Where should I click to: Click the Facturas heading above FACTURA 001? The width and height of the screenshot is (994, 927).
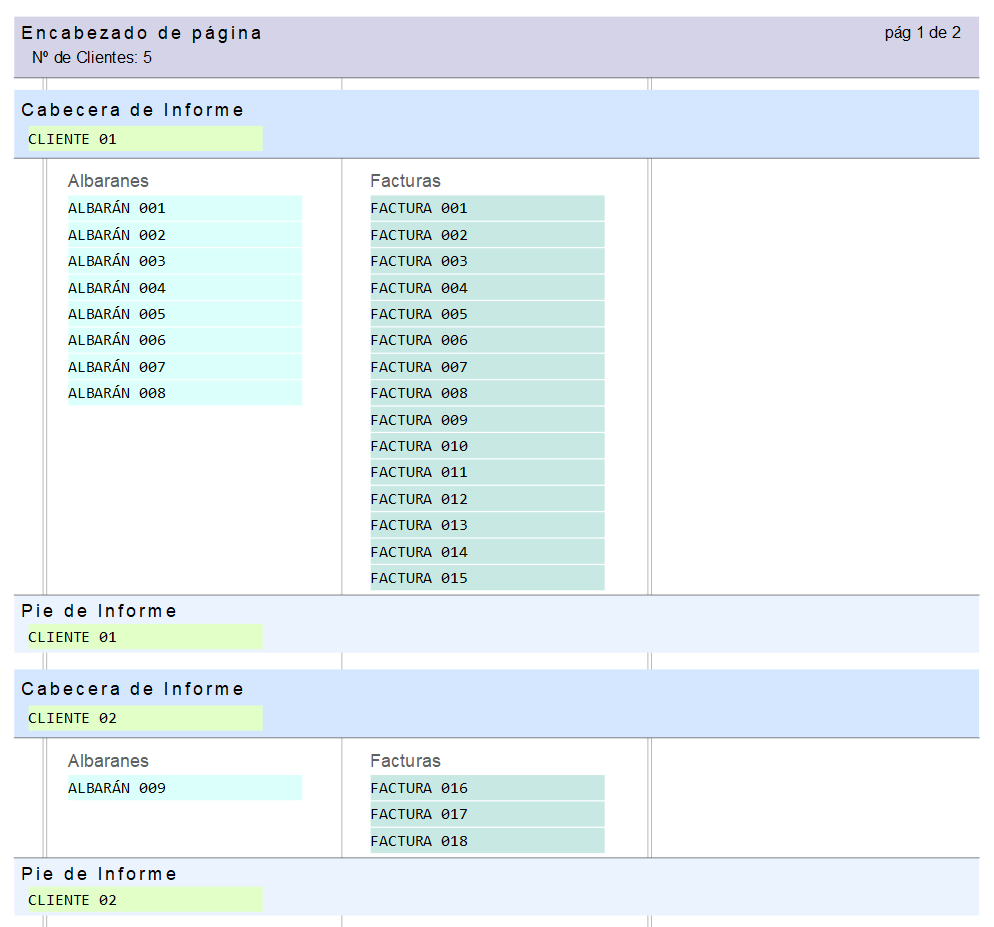coord(405,181)
